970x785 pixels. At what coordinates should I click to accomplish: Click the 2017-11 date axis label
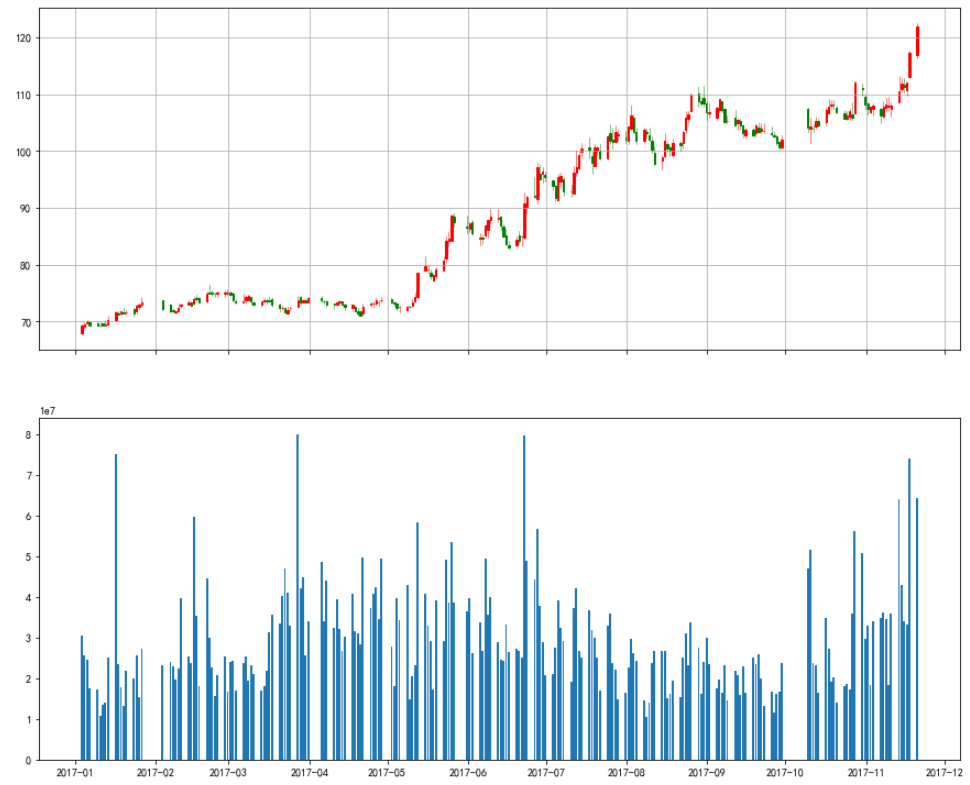(x=866, y=773)
